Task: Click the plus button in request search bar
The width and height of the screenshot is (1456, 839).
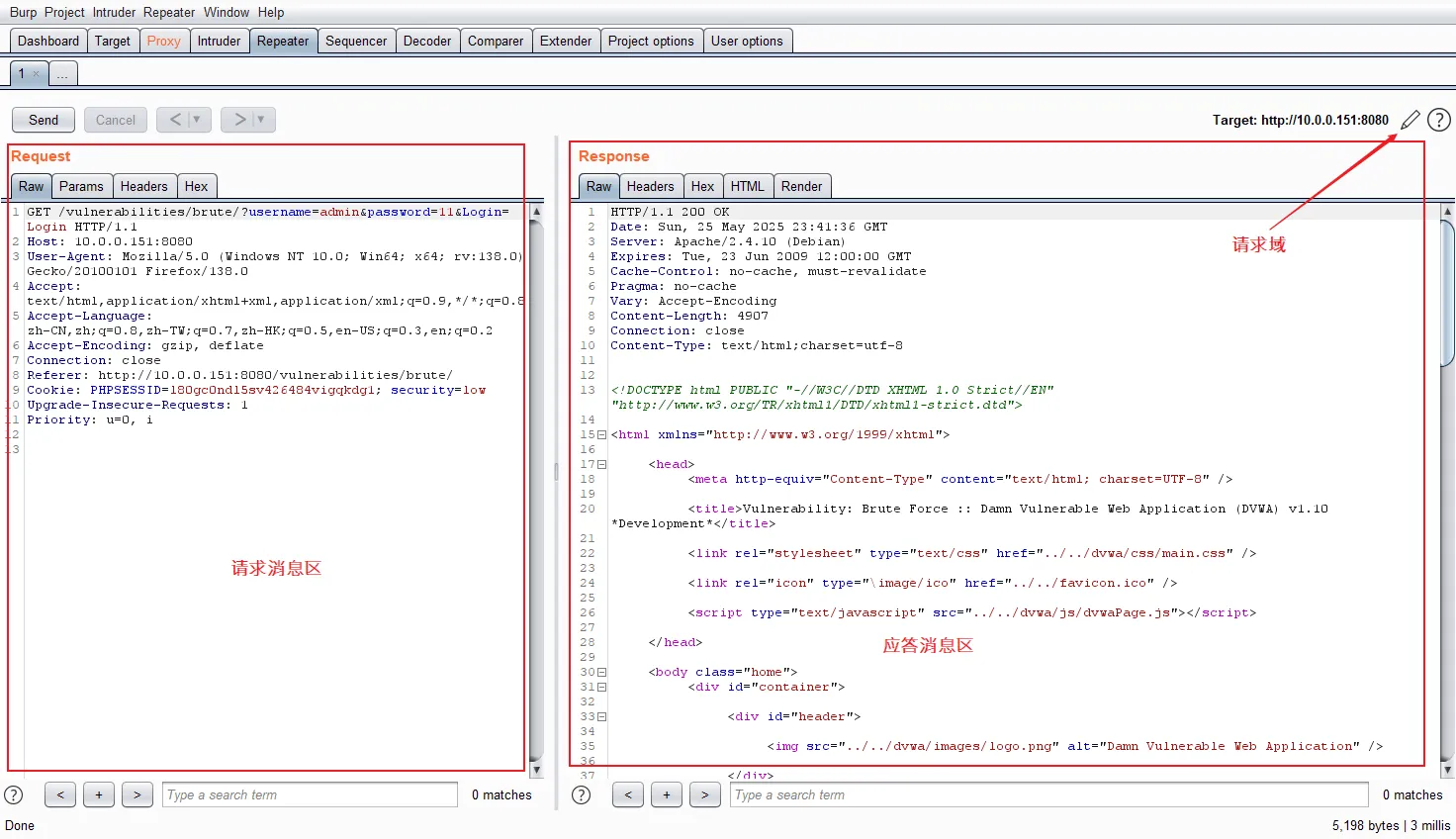Action: (x=99, y=794)
